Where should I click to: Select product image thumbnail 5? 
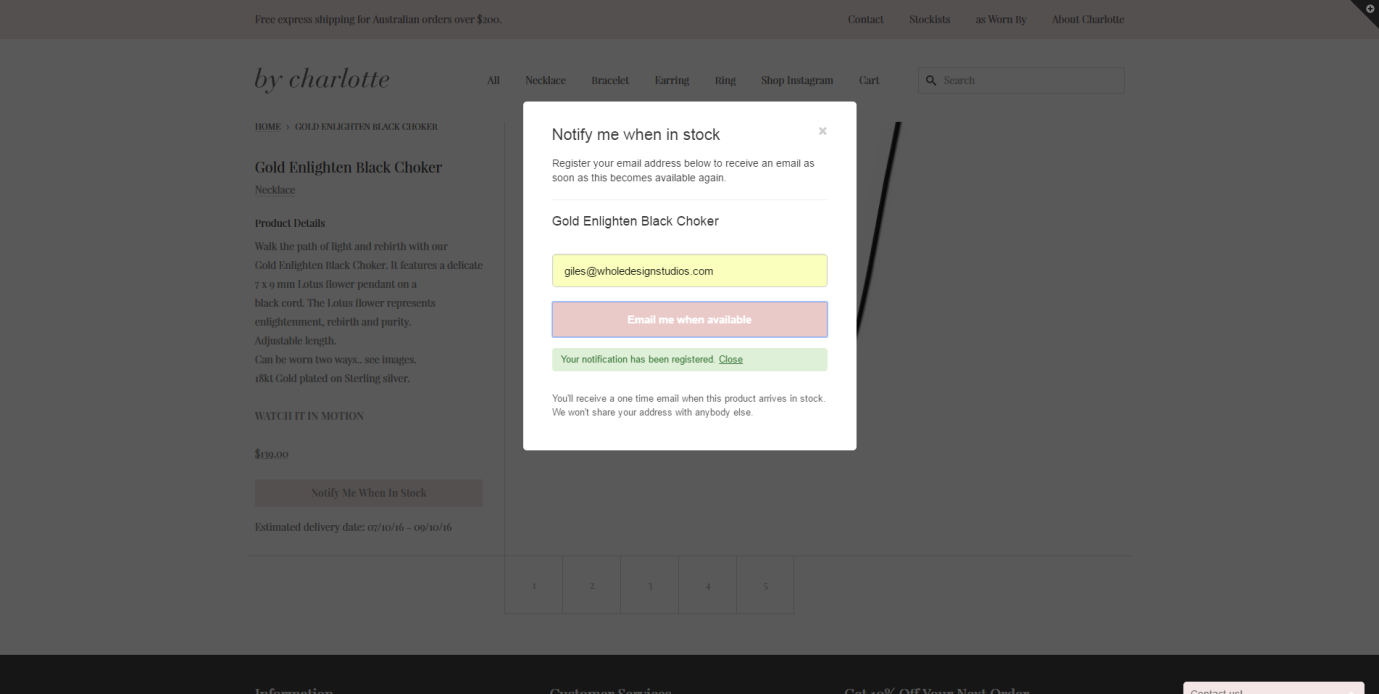coord(765,585)
